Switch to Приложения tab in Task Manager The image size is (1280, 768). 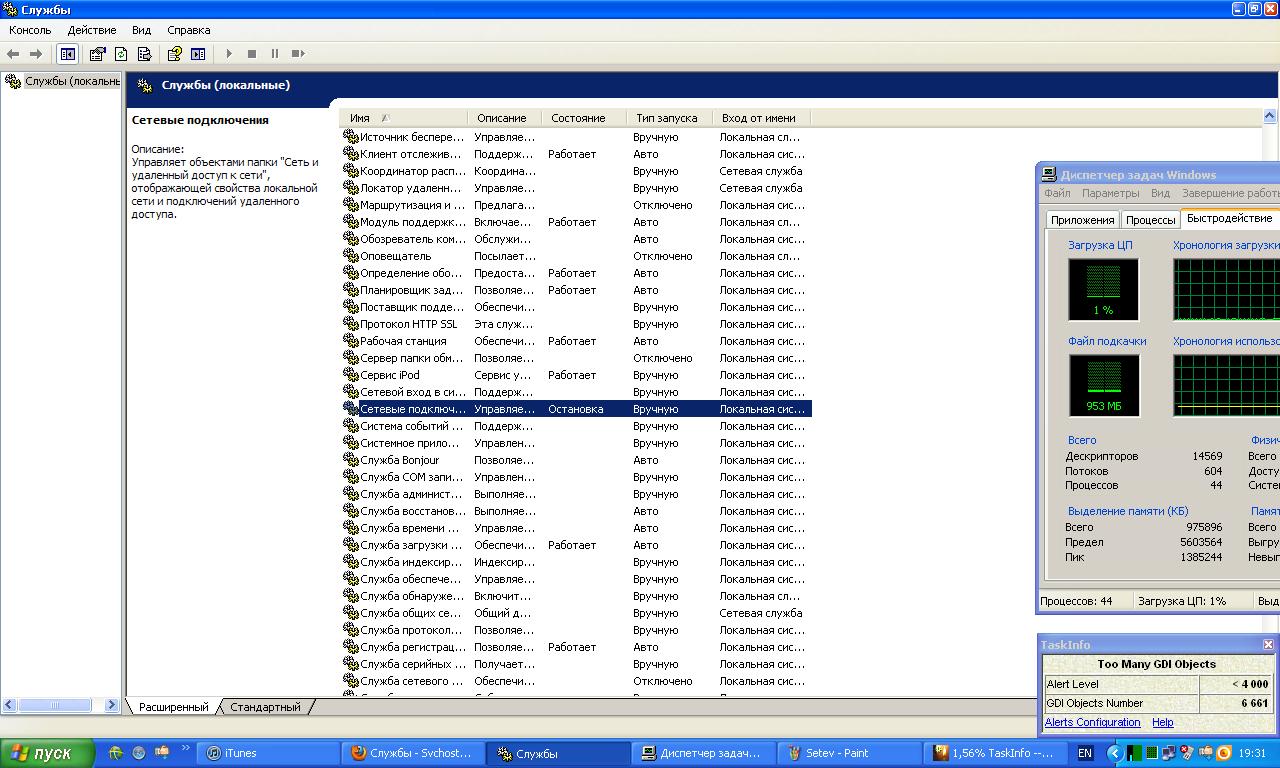(x=1082, y=220)
